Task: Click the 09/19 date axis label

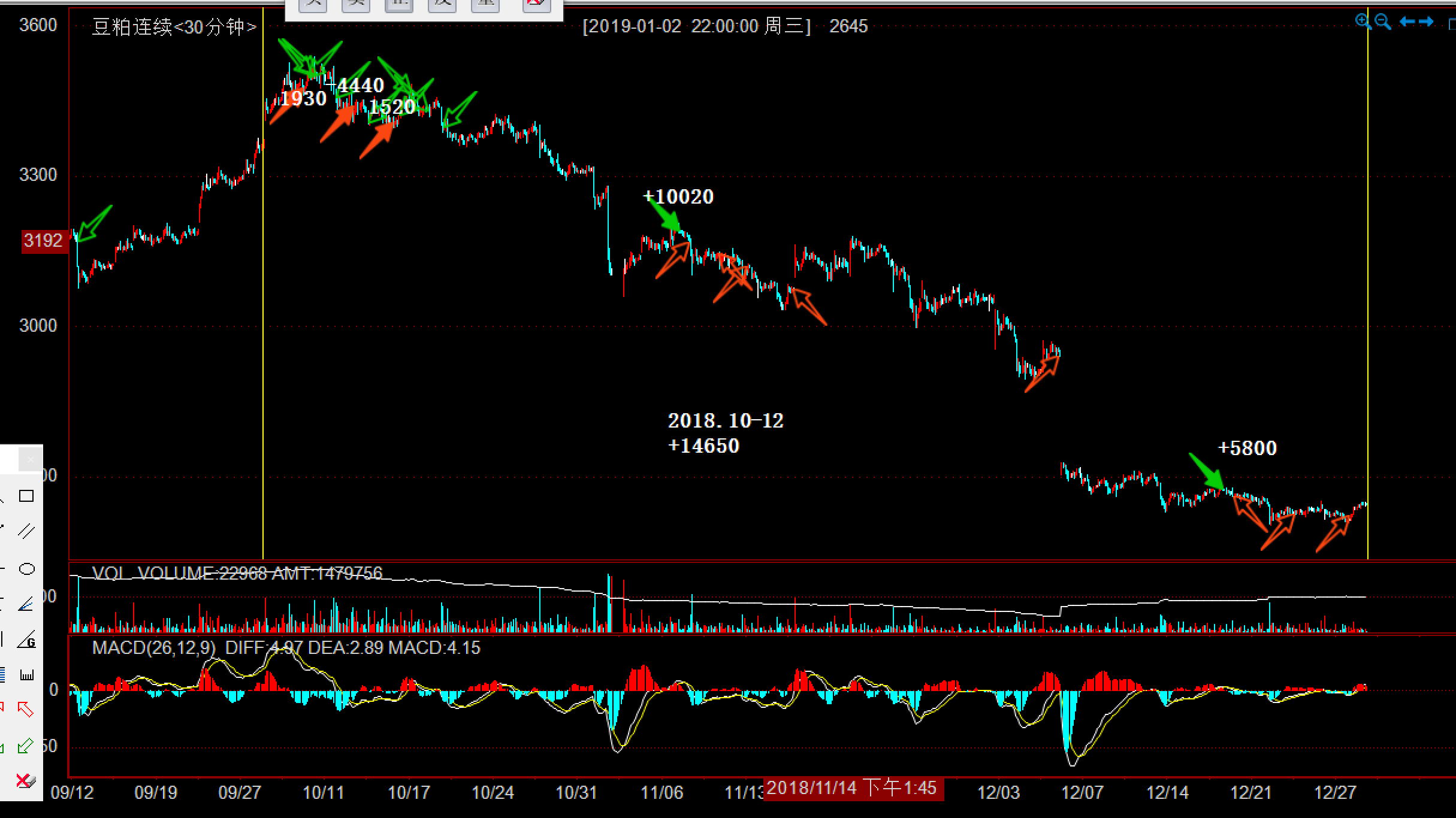Action: pyautogui.click(x=156, y=793)
